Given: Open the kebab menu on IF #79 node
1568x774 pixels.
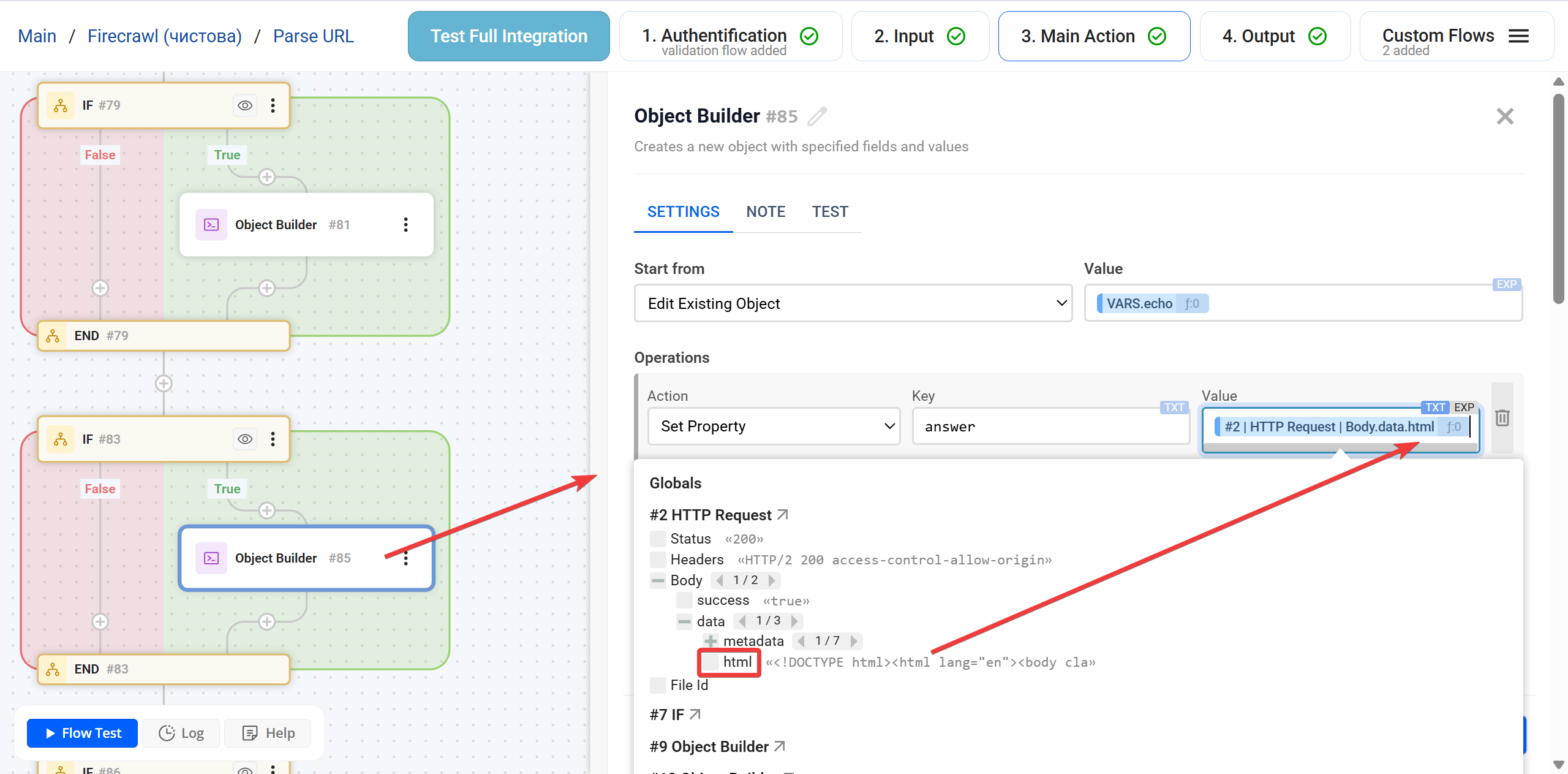Looking at the screenshot, I should [272, 105].
